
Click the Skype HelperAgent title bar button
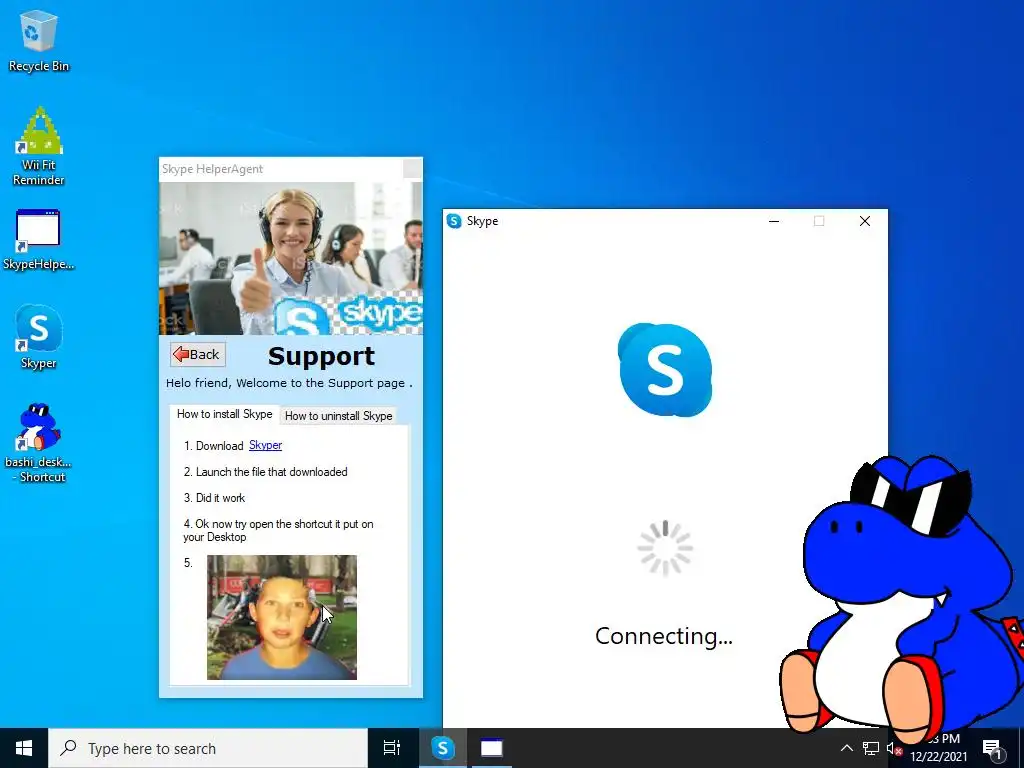coord(412,168)
